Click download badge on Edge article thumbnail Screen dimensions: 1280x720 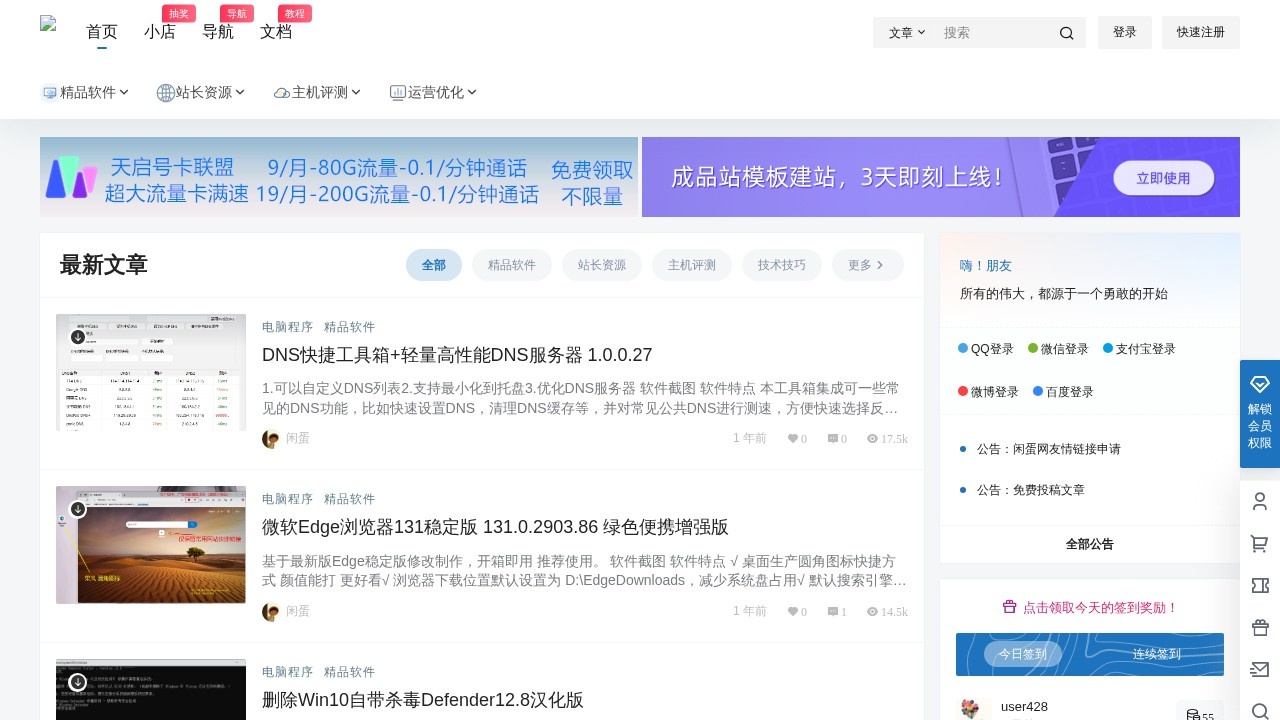point(78,509)
